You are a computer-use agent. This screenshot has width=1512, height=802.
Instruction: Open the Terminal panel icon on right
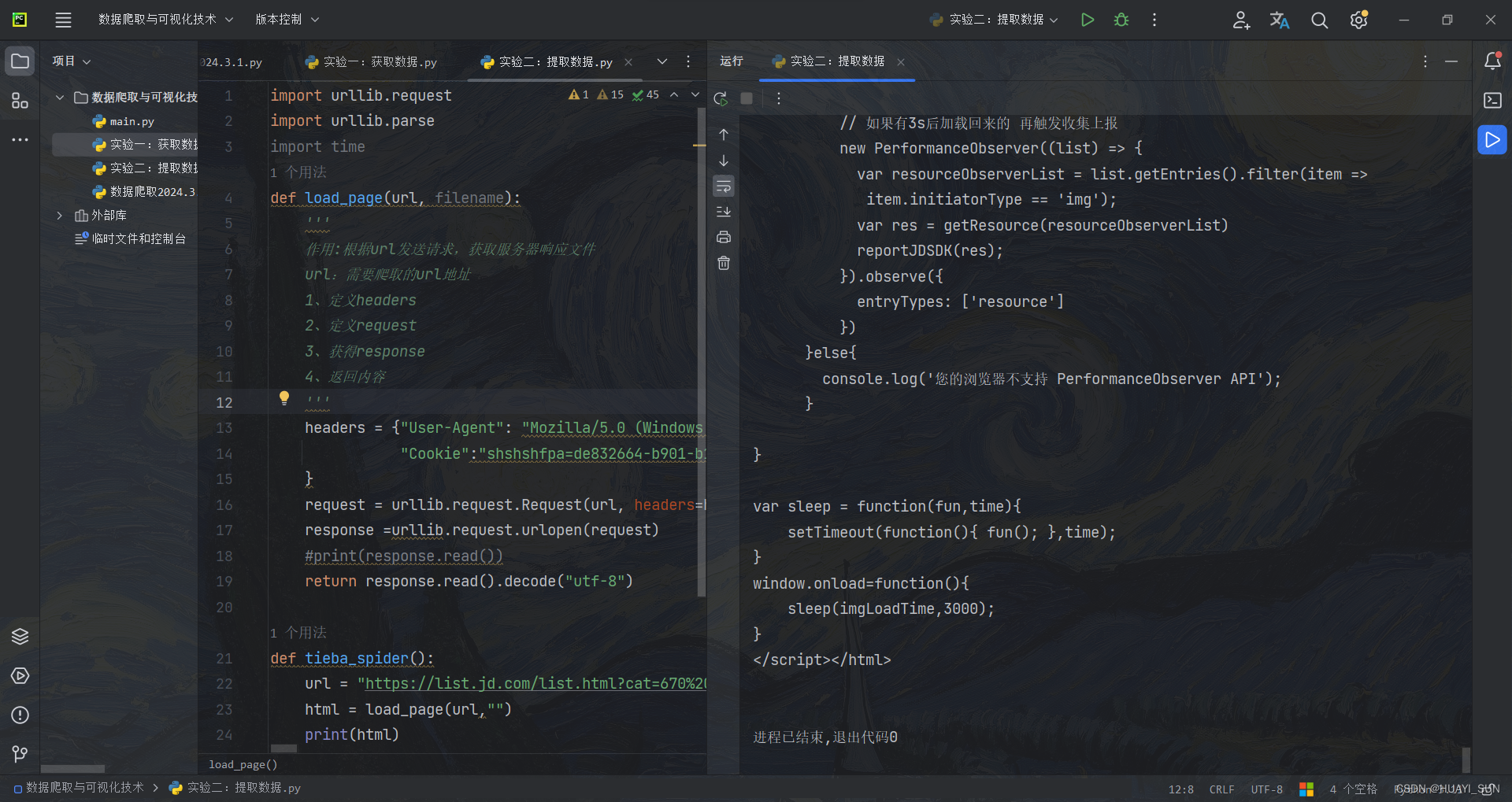[x=1492, y=100]
